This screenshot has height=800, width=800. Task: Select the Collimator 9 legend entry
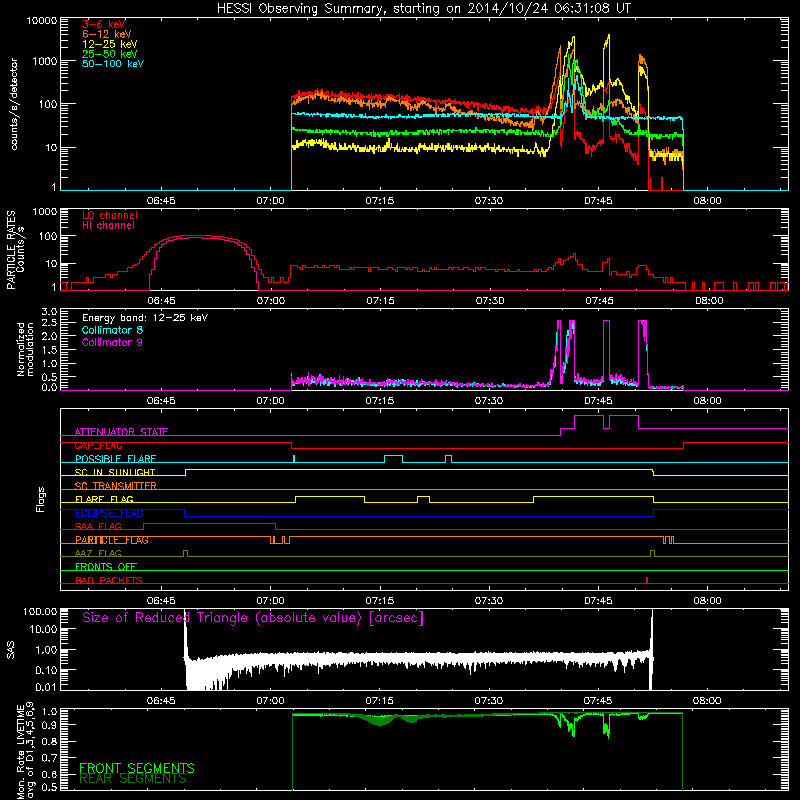pyautogui.click(x=112, y=342)
